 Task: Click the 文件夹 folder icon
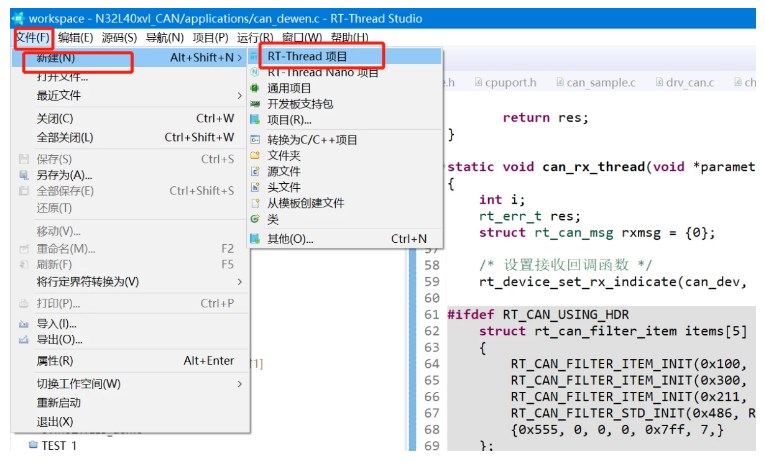(255, 156)
